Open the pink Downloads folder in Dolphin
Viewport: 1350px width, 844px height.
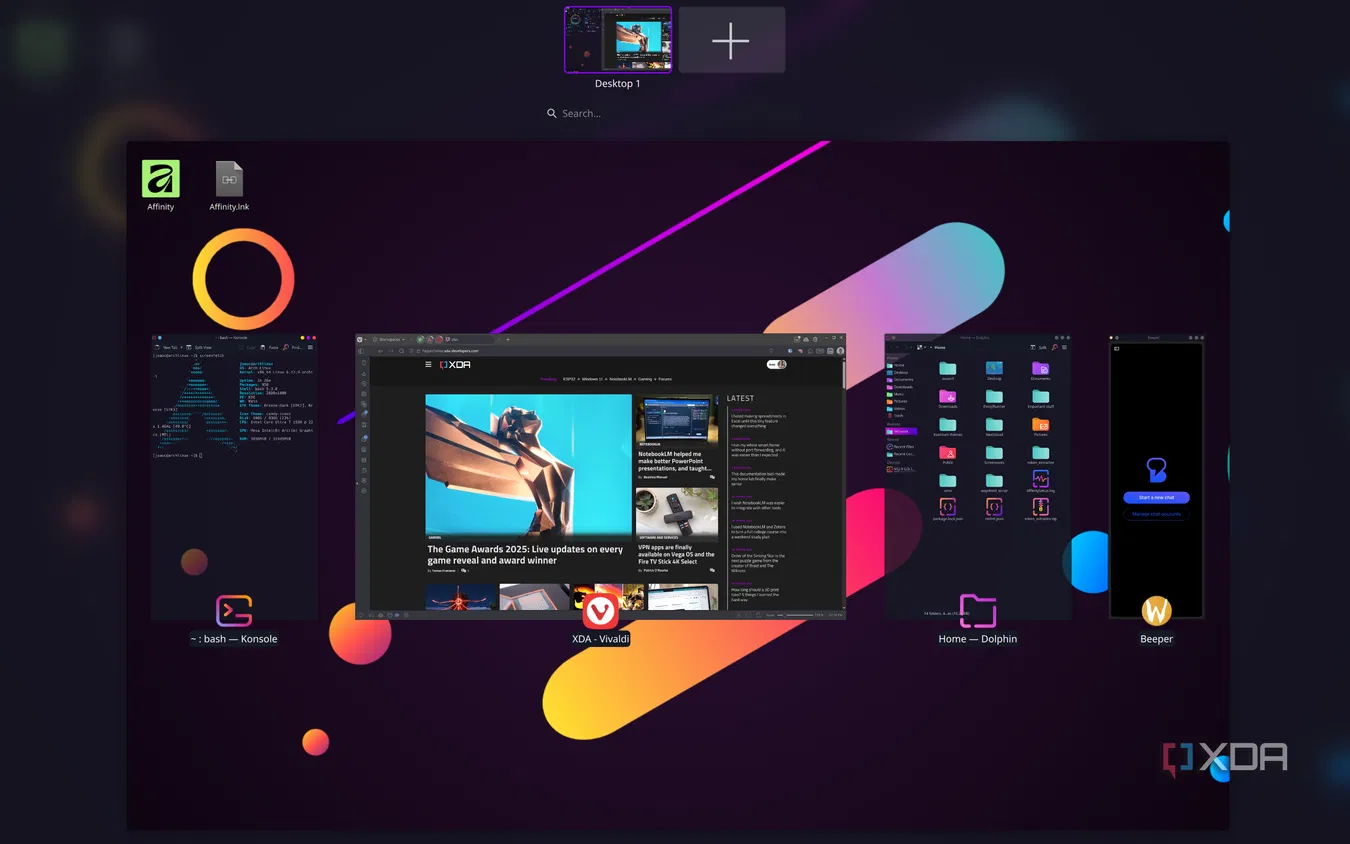948,400
